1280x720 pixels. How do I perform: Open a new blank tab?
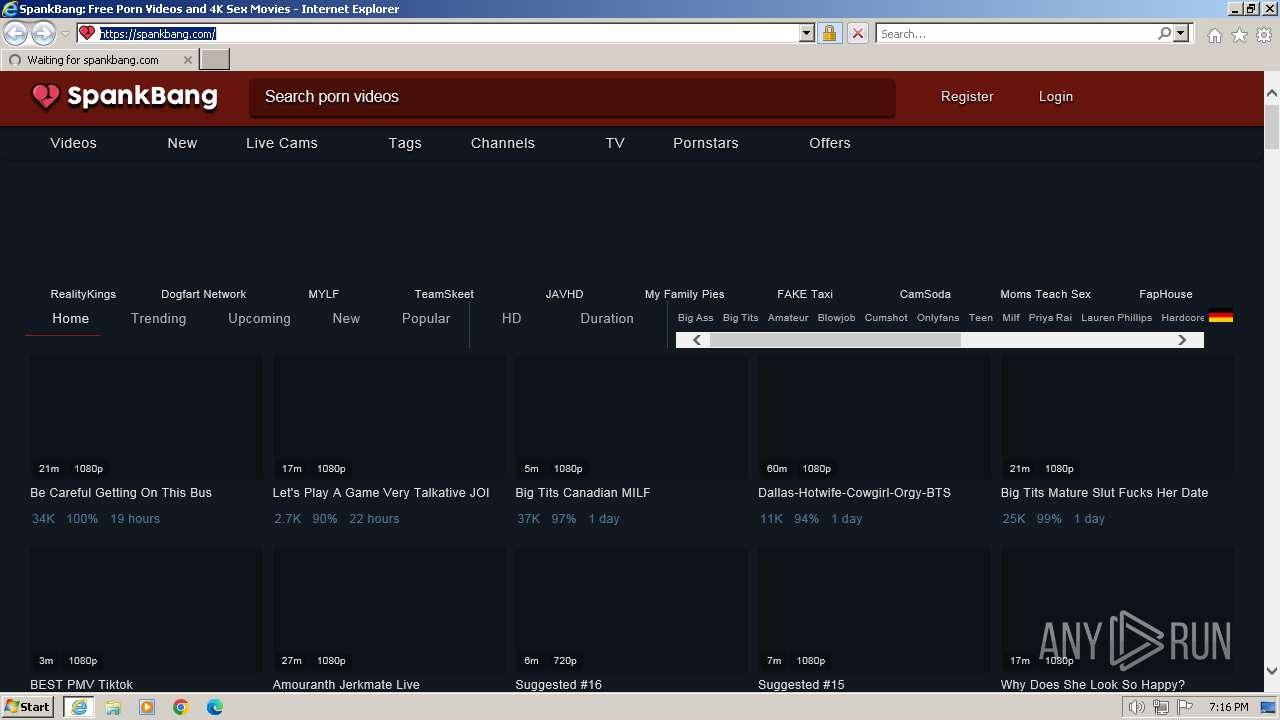pos(215,60)
